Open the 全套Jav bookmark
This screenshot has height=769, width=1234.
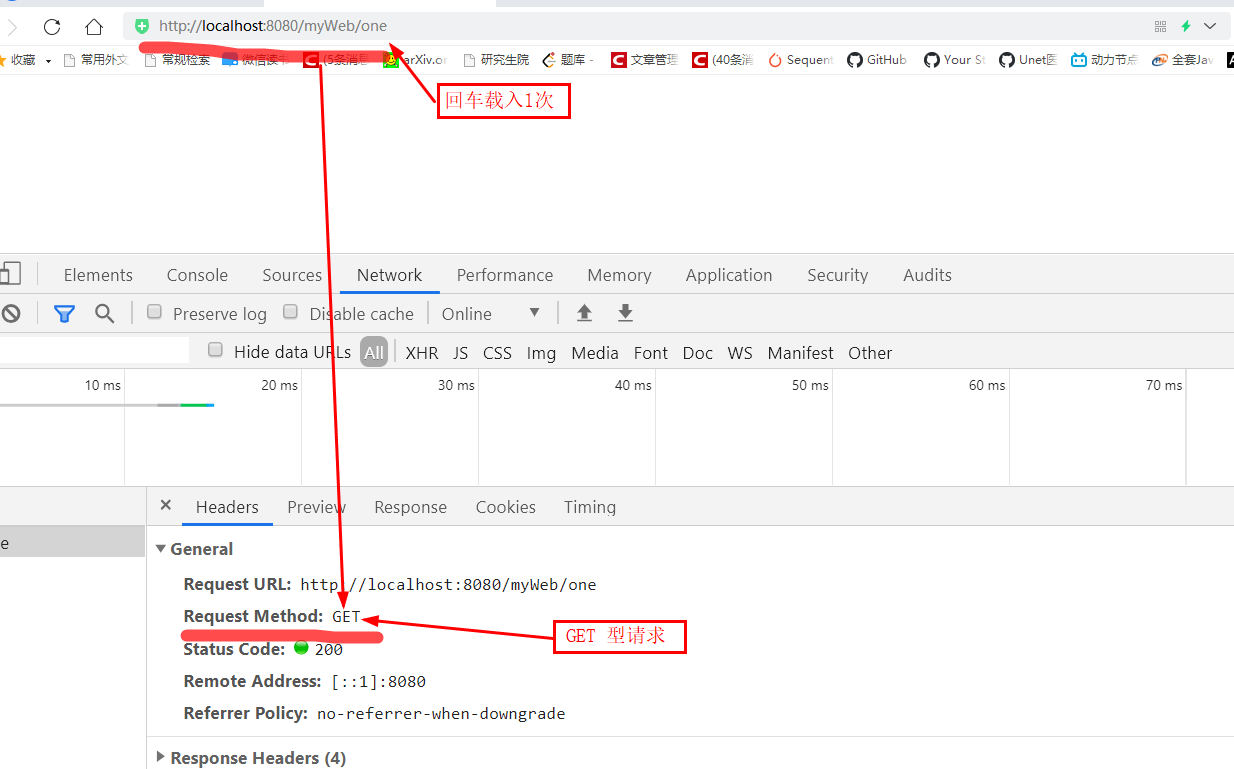1183,60
